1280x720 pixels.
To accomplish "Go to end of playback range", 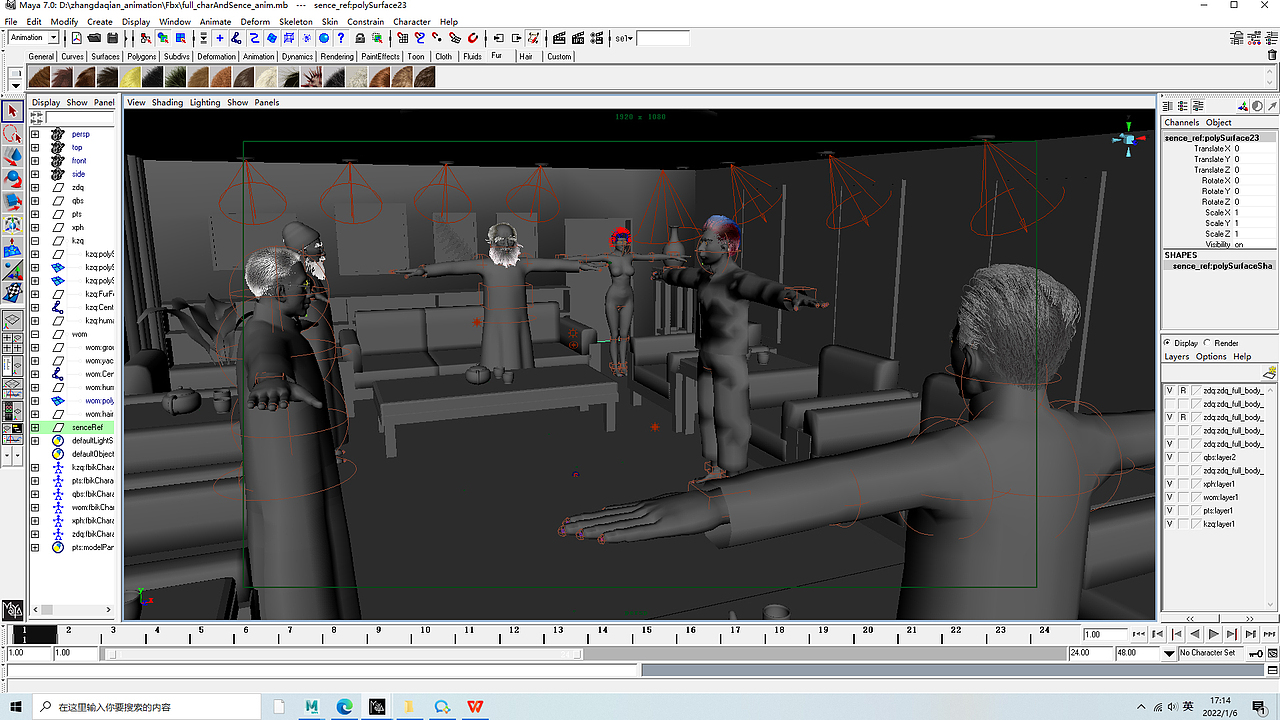I will click(x=1270, y=634).
